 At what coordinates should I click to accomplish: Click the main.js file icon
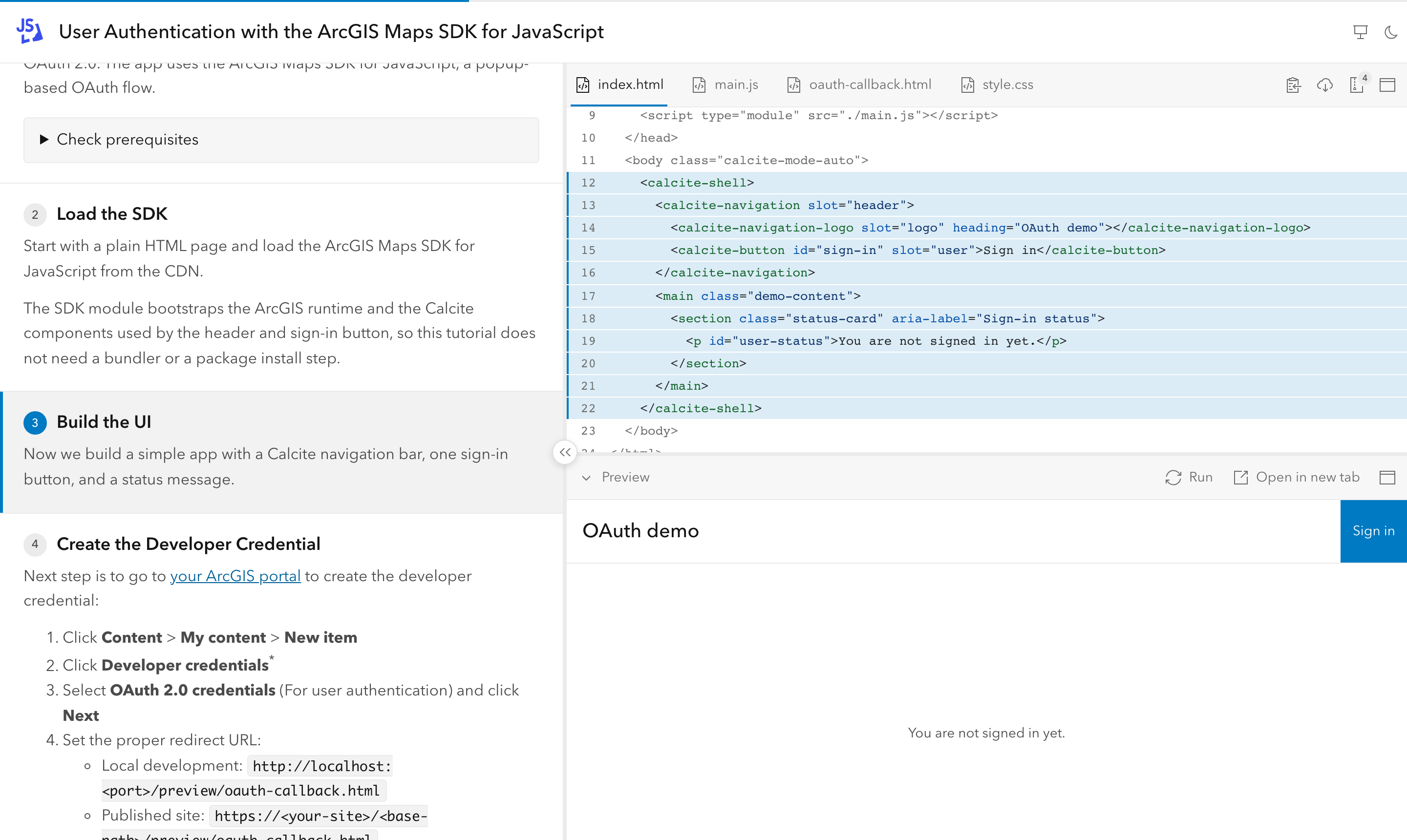tap(699, 85)
